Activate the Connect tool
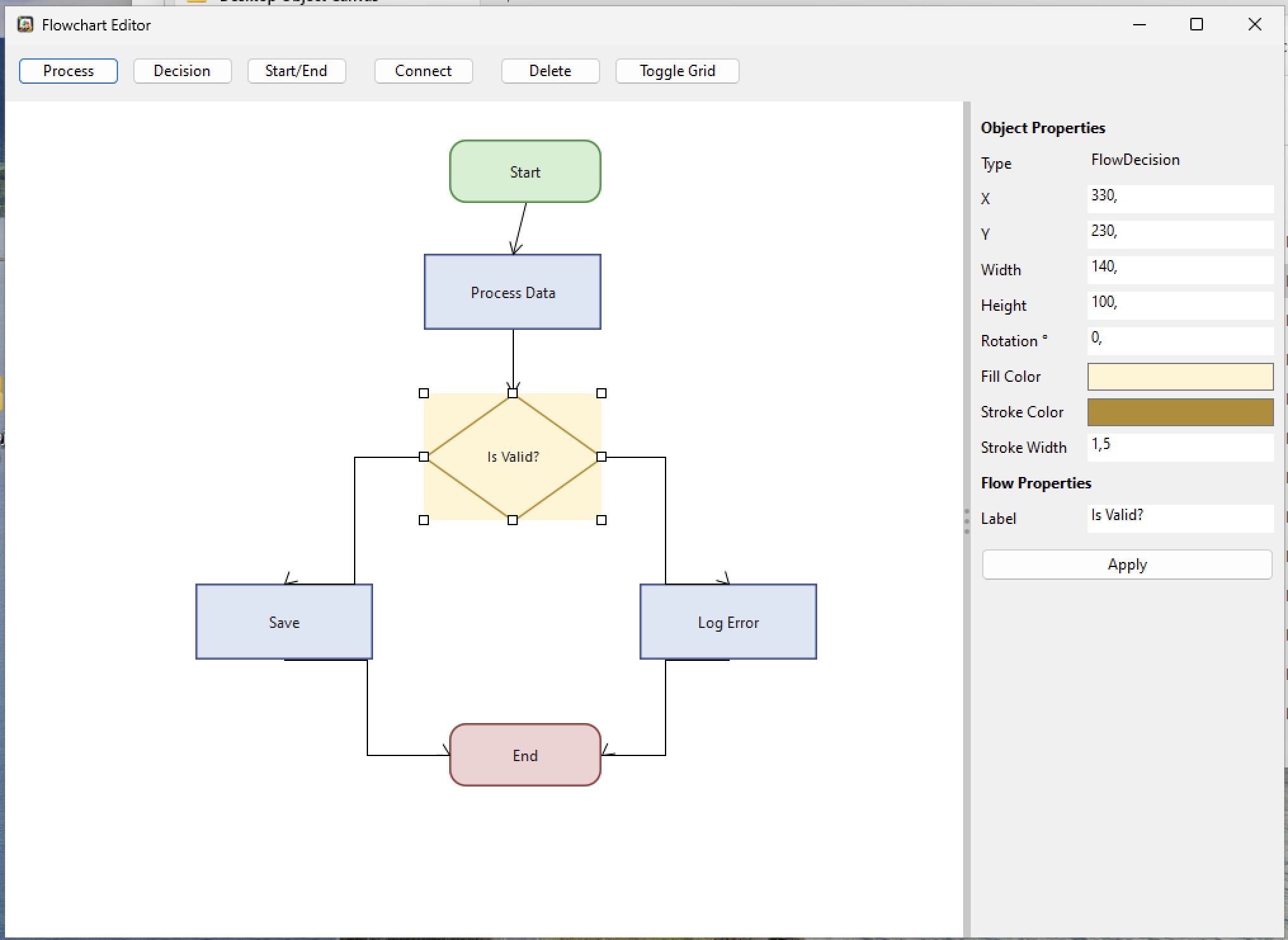The width and height of the screenshot is (1288, 940). 423,71
